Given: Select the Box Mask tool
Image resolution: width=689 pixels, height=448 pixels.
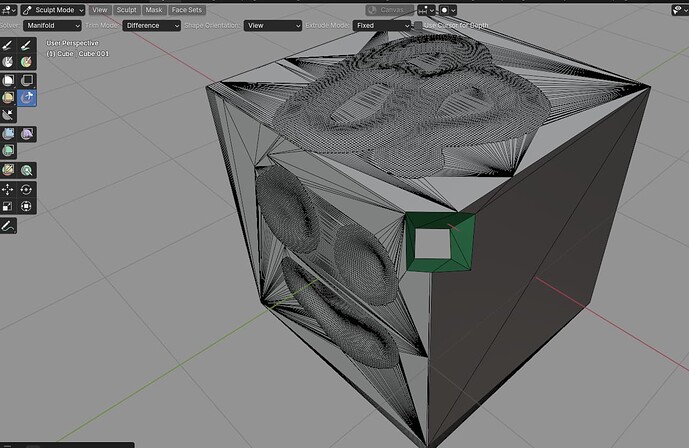Looking at the screenshot, I should pyautogui.click(x=8, y=80).
